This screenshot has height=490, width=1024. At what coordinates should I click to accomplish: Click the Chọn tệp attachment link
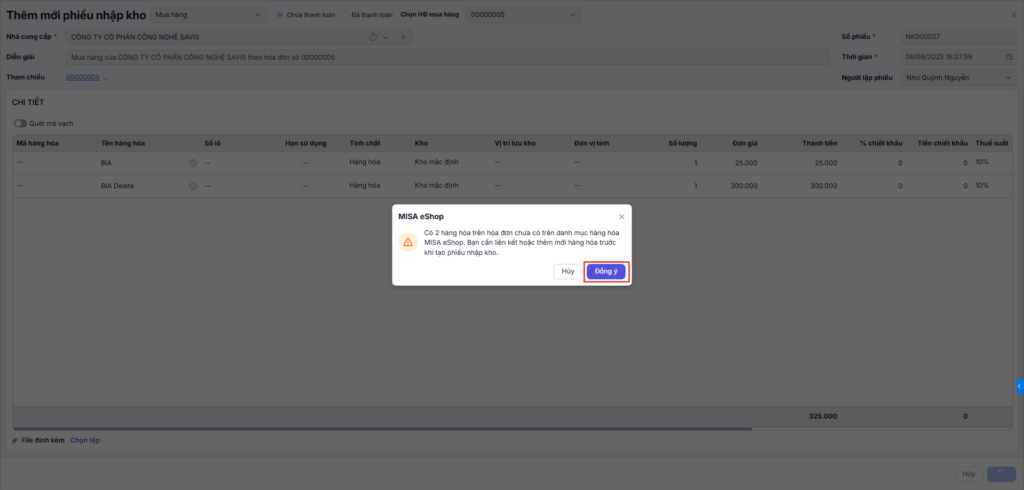tap(85, 440)
